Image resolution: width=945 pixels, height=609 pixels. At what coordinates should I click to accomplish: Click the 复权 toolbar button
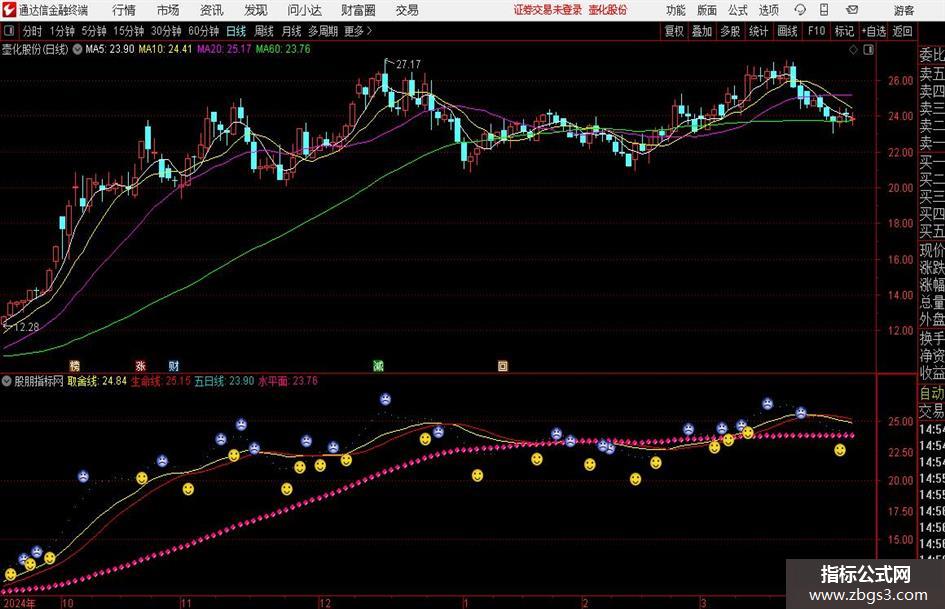coord(674,31)
